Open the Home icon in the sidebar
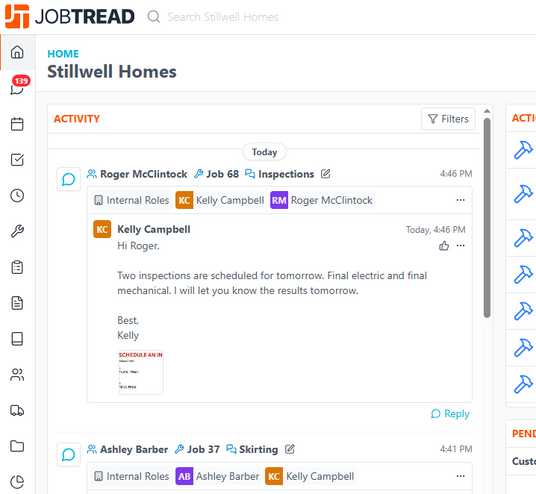 (17, 52)
